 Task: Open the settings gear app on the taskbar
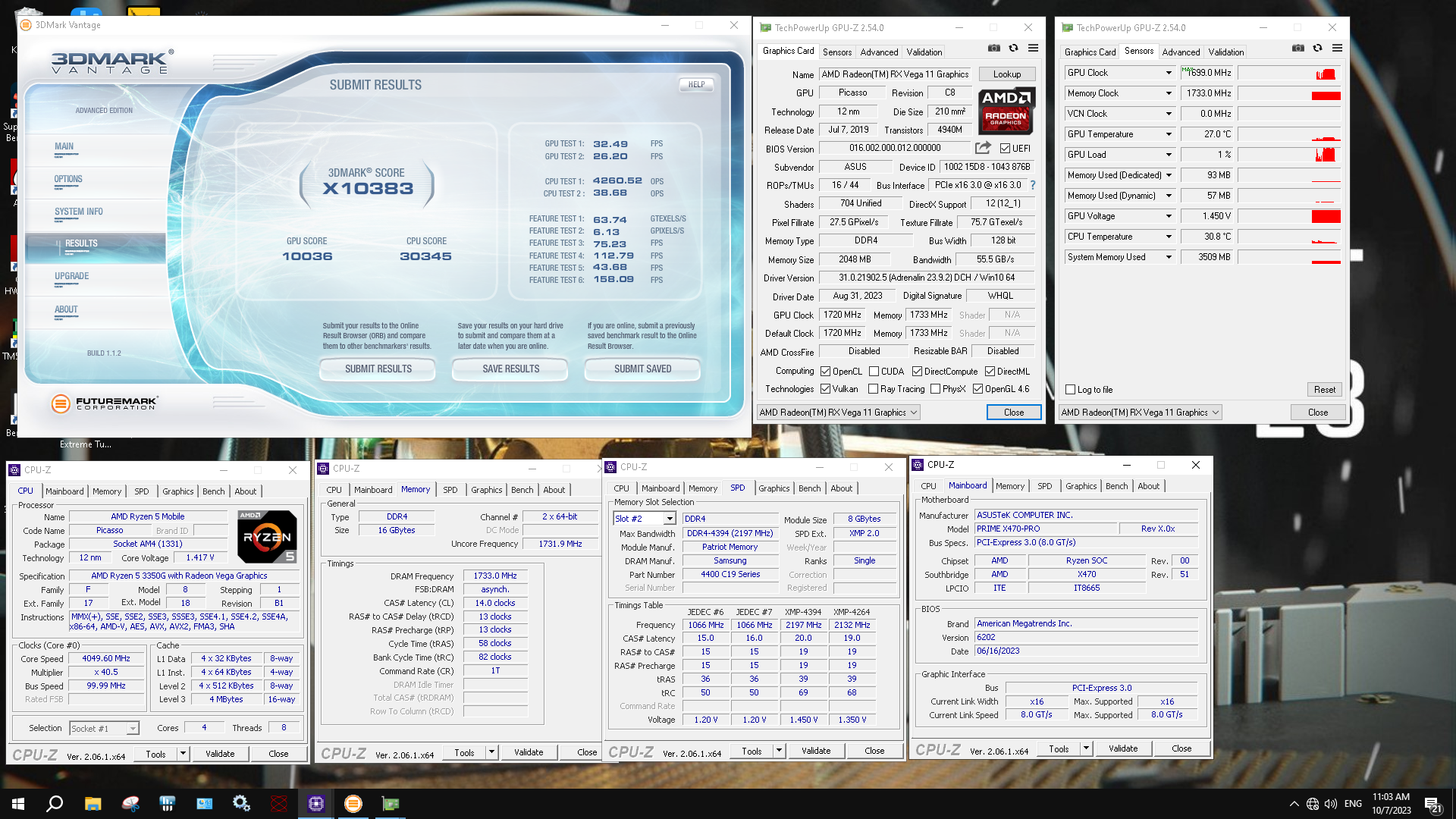click(x=242, y=804)
